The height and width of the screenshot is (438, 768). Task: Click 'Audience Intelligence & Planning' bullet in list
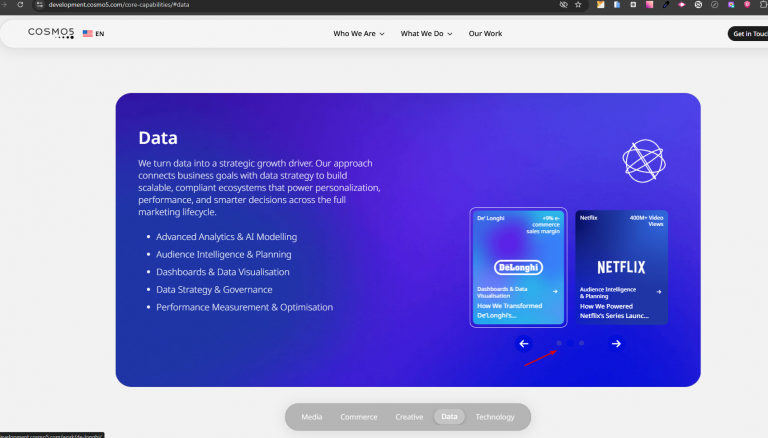(x=223, y=254)
